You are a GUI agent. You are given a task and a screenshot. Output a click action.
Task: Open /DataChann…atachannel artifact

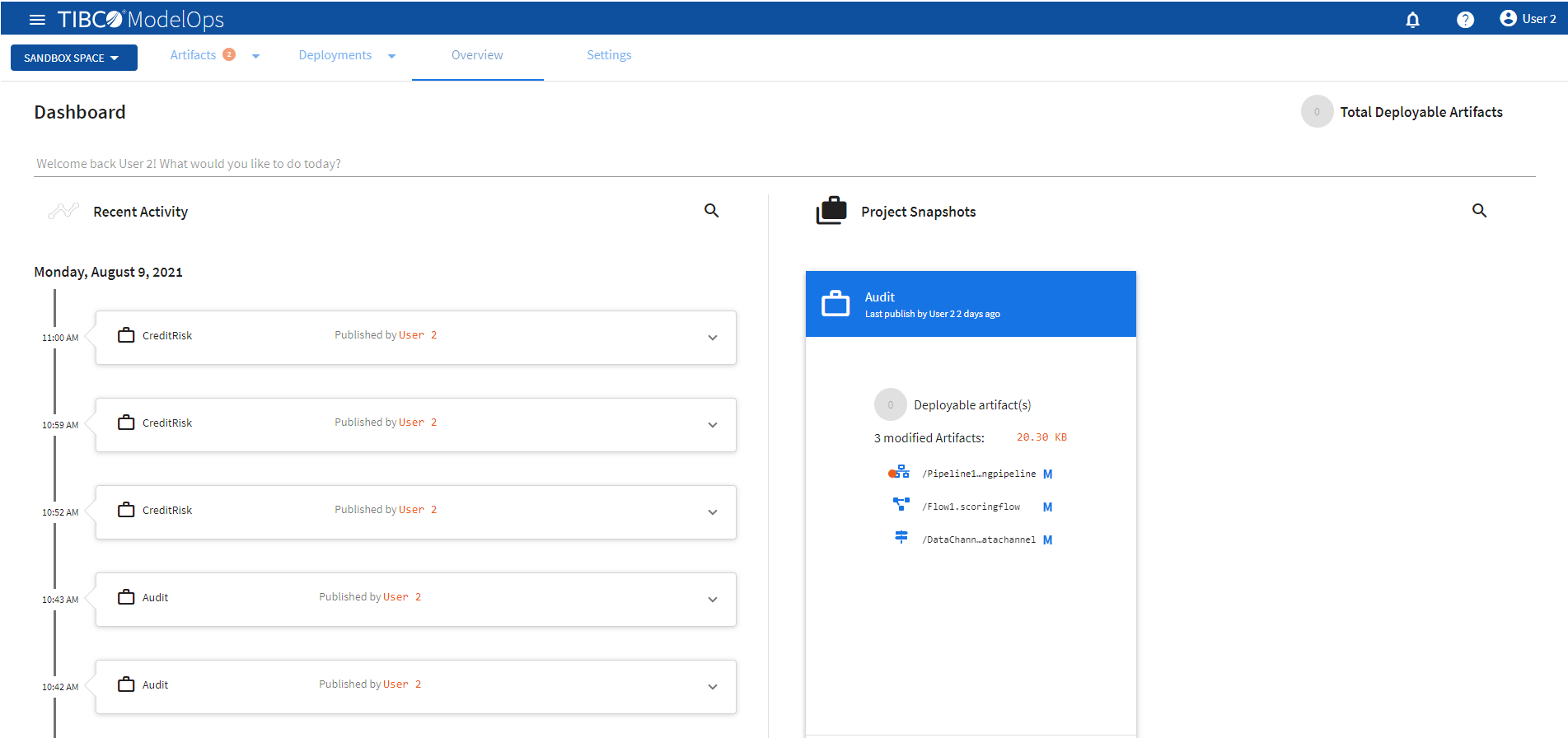tap(979, 539)
